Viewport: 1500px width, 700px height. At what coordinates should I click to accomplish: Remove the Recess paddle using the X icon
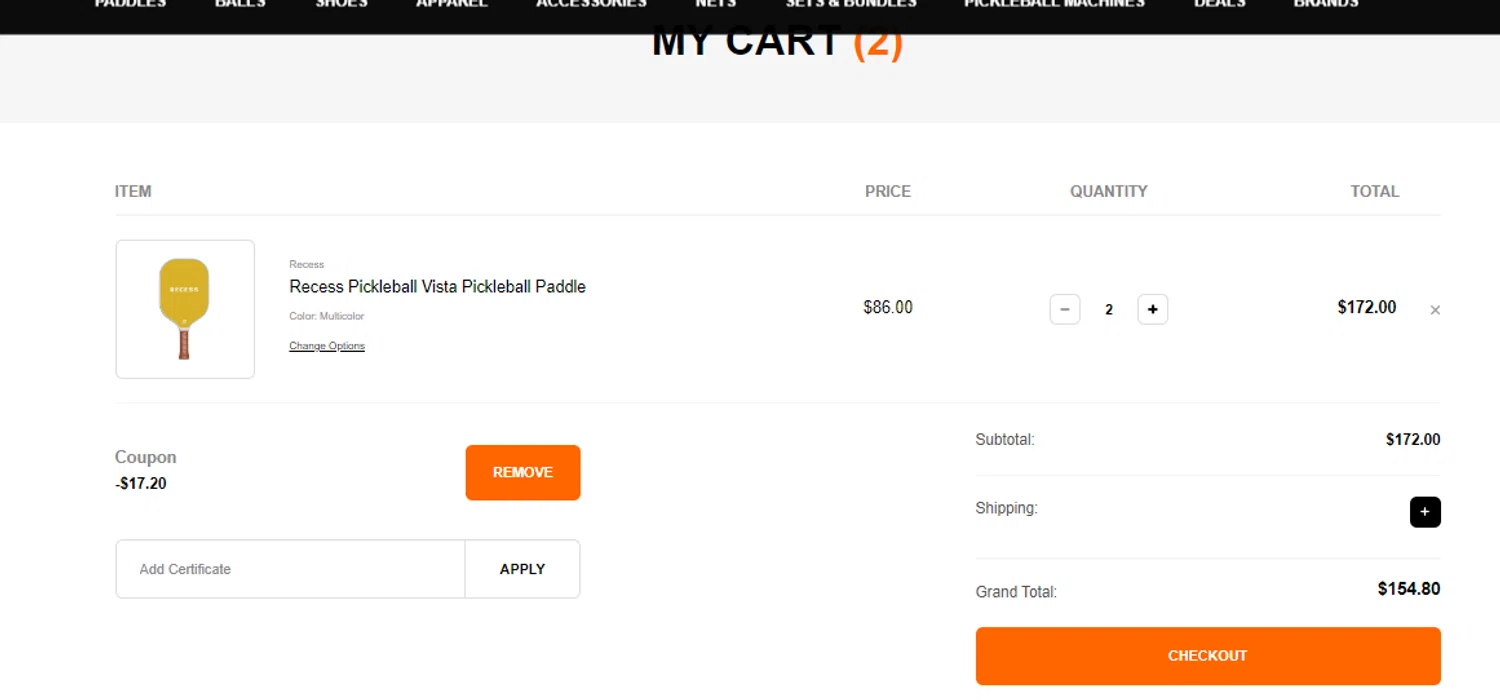pos(1435,310)
